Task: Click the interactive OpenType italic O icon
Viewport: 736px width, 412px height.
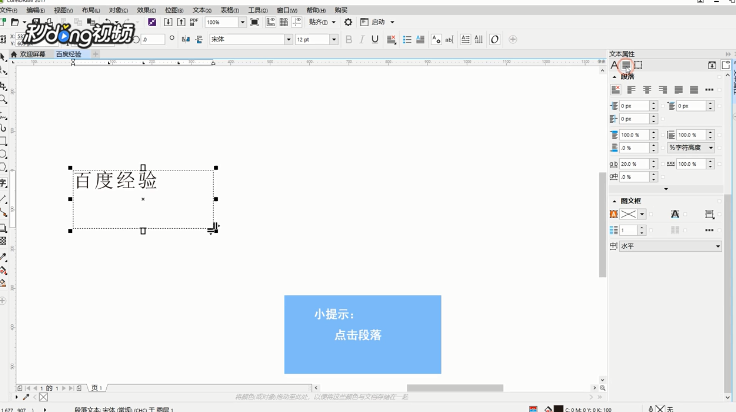Action: point(494,39)
